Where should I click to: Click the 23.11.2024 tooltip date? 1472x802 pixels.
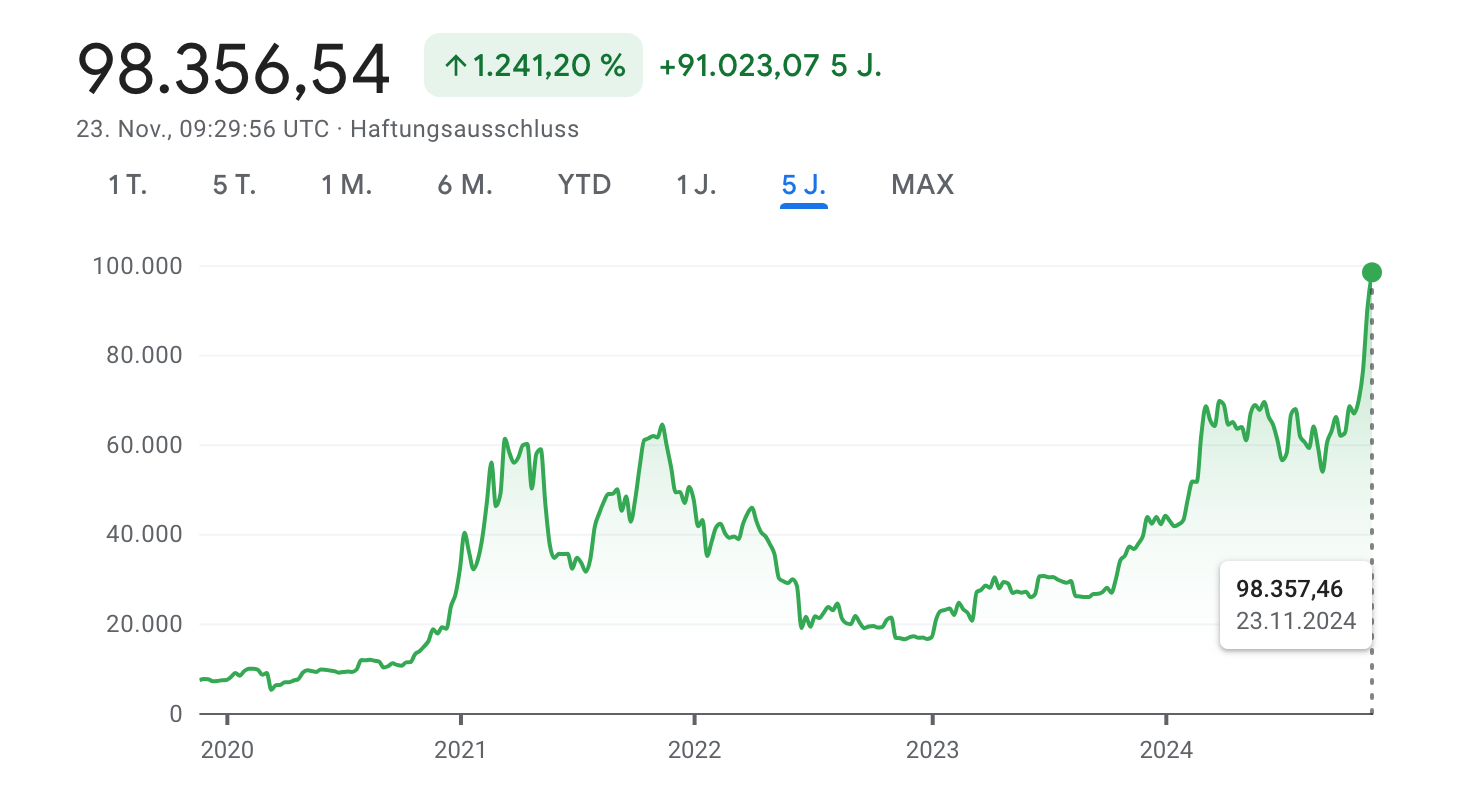pos(1296,621)
